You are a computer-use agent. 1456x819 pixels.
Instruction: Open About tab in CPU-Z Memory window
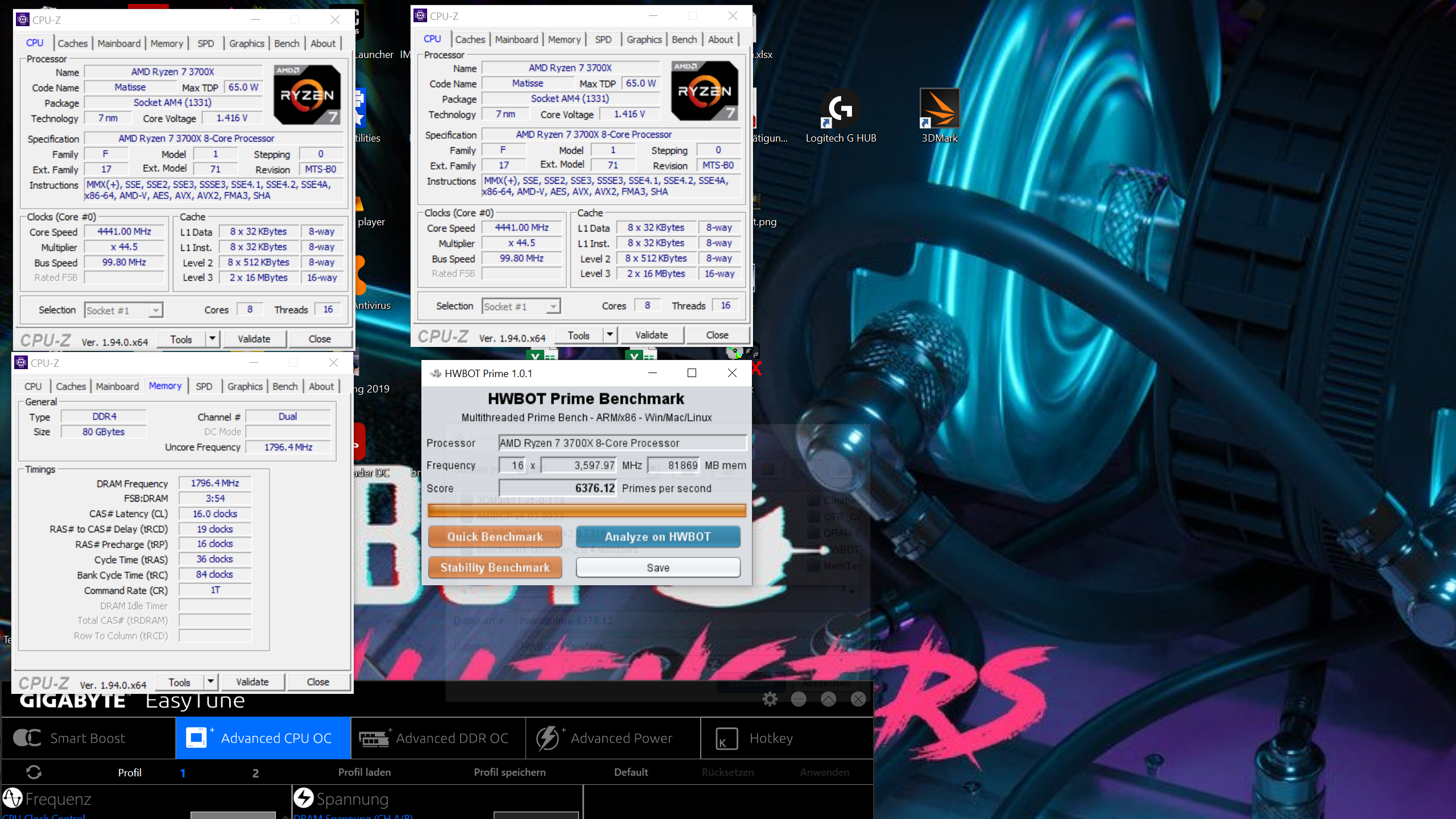tap(321, 386)
